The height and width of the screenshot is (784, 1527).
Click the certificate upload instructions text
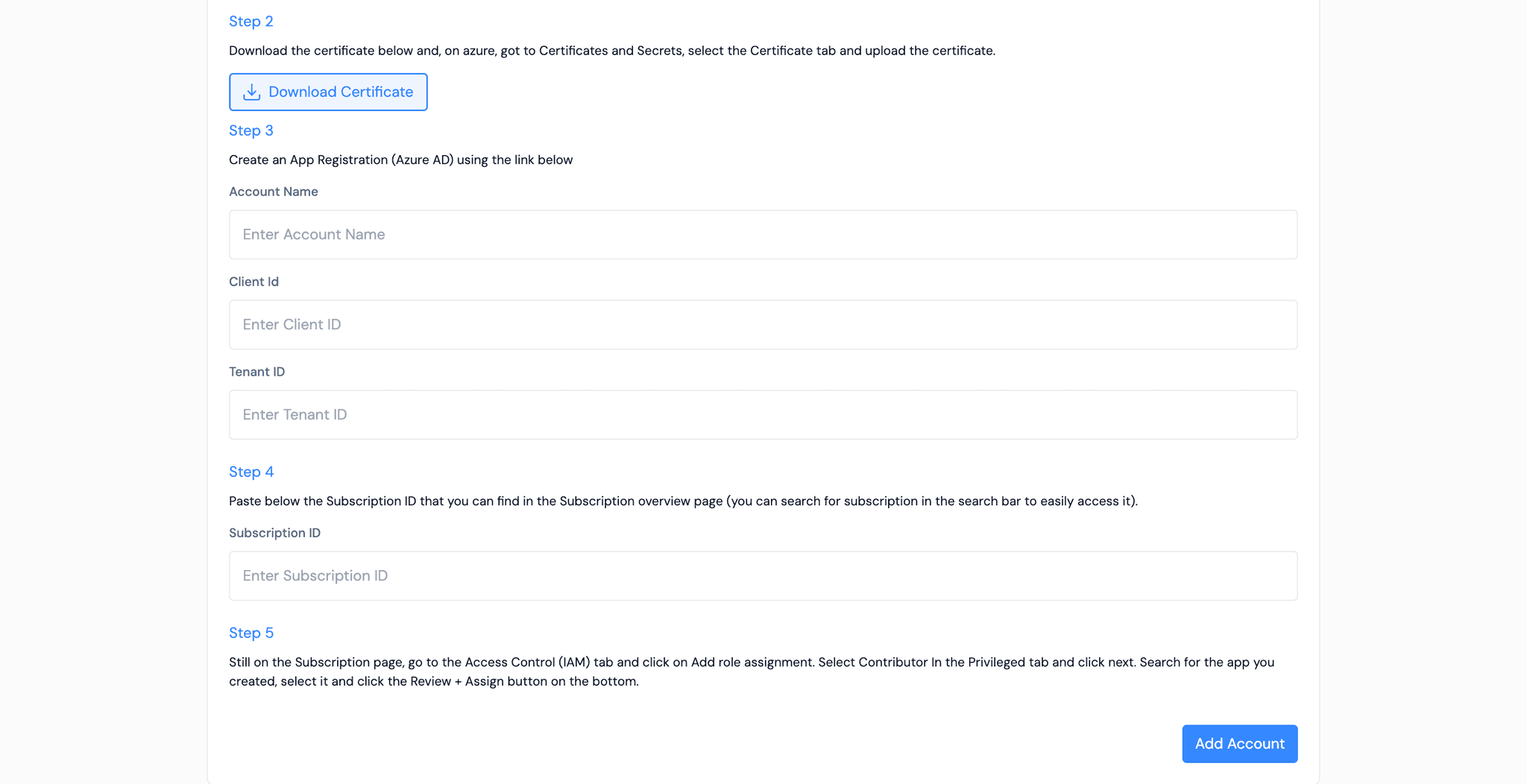pyautogui.click(x=611, y=51)
